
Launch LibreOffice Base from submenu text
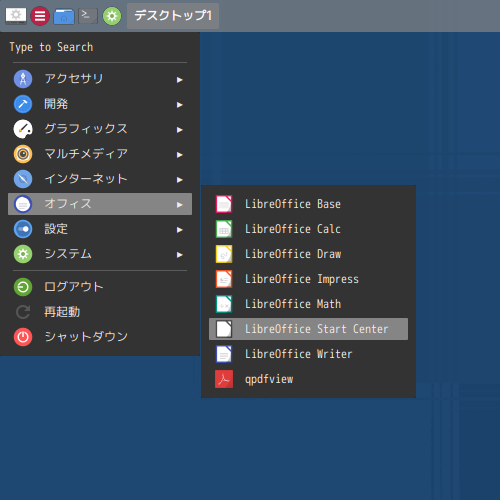pos(293,204)
